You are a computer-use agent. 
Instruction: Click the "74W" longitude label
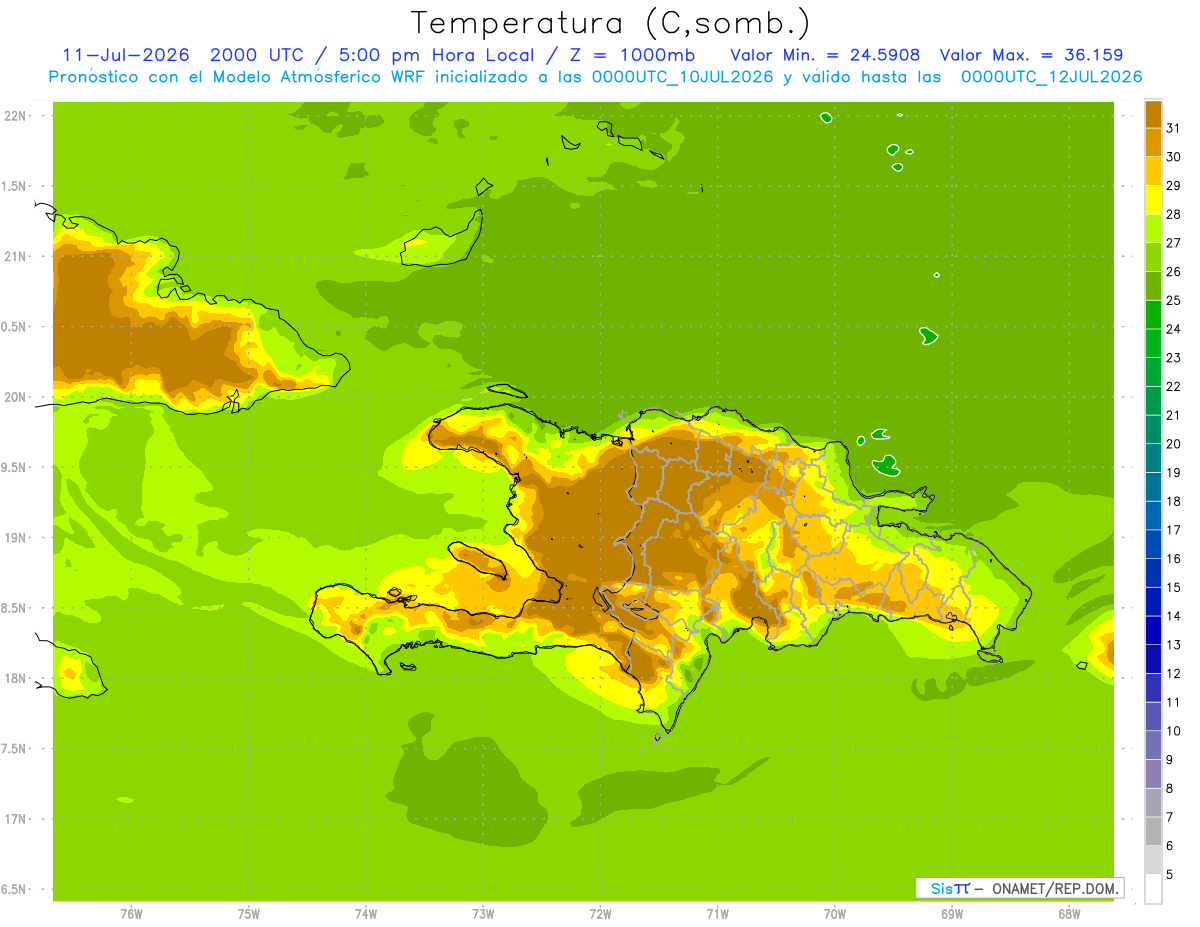point(366,913)
